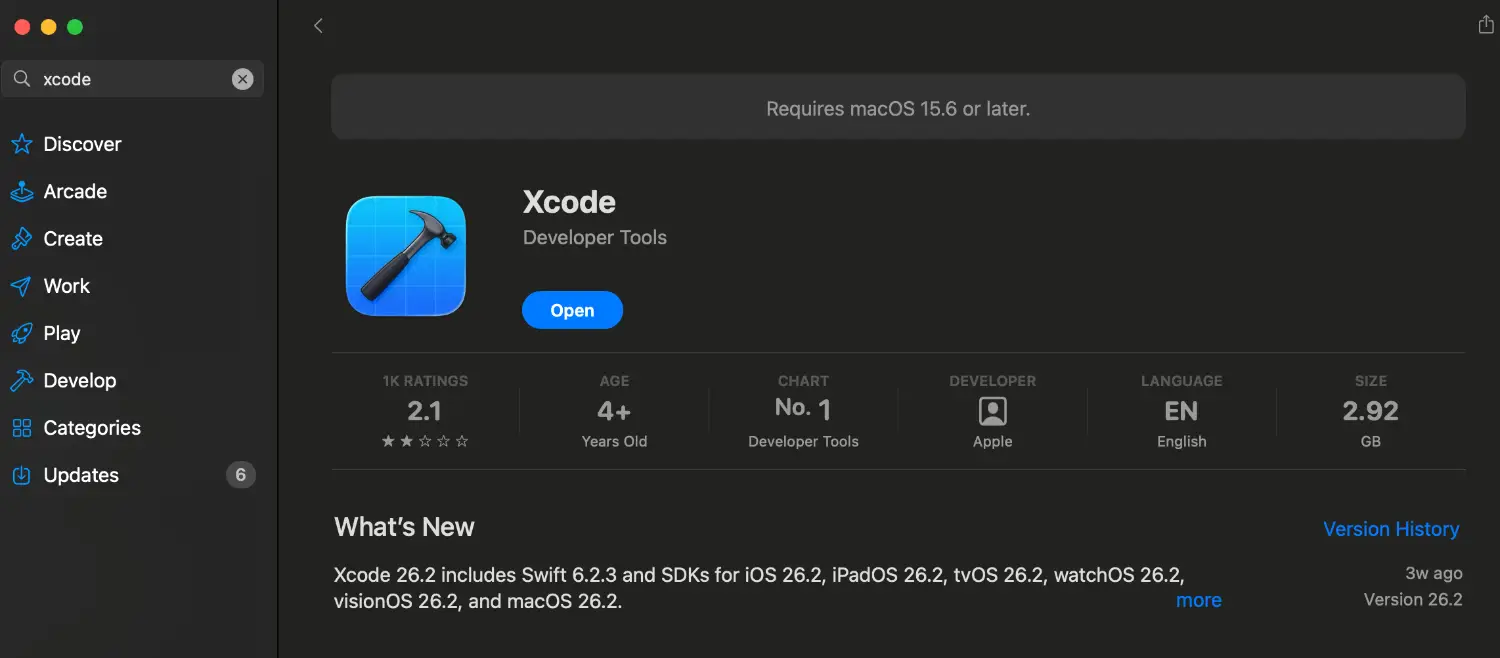
Task: Click the Categories grid icon
Action: (x=21, y=429)
